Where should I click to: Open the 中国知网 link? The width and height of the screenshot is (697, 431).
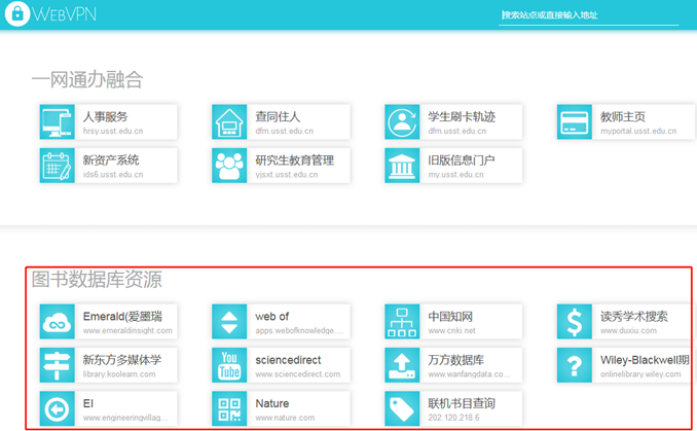click(x=453, y=322)
